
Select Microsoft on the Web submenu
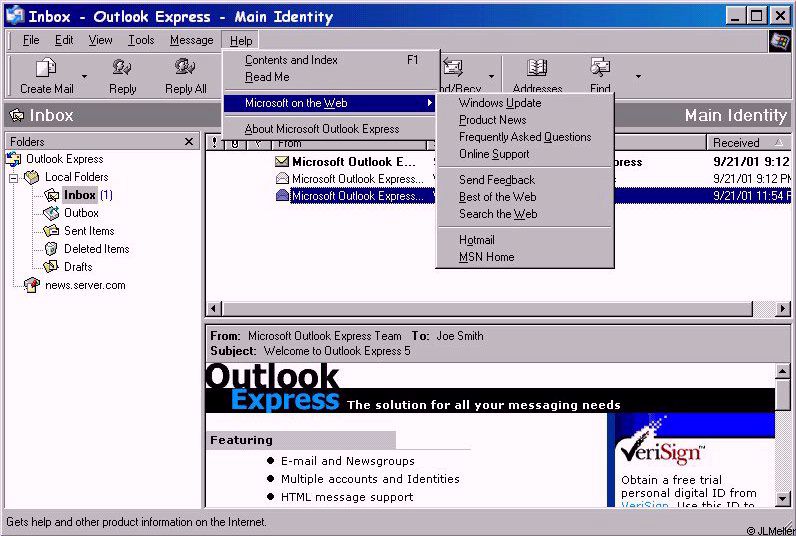[x=330, y=103]
